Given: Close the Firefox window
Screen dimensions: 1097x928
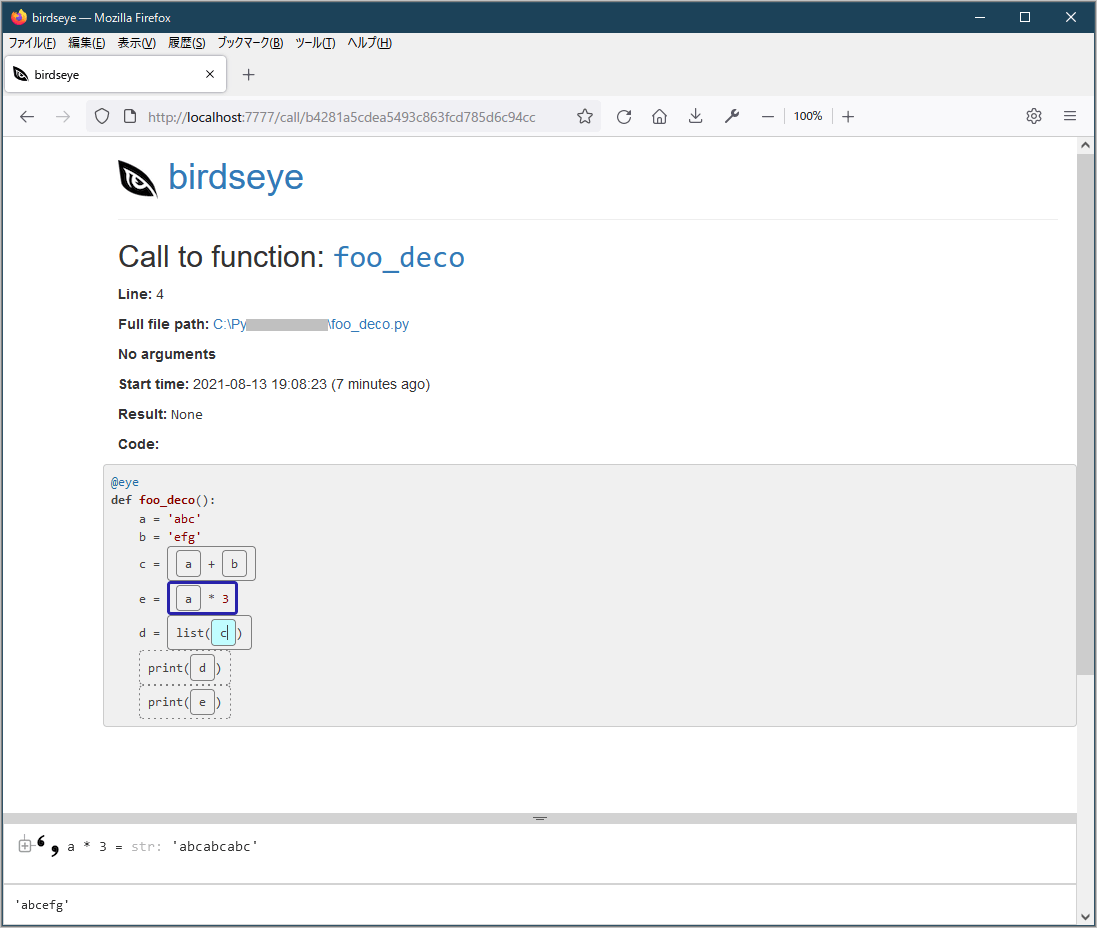Looking at the screenshot, I should (1070, 17).
